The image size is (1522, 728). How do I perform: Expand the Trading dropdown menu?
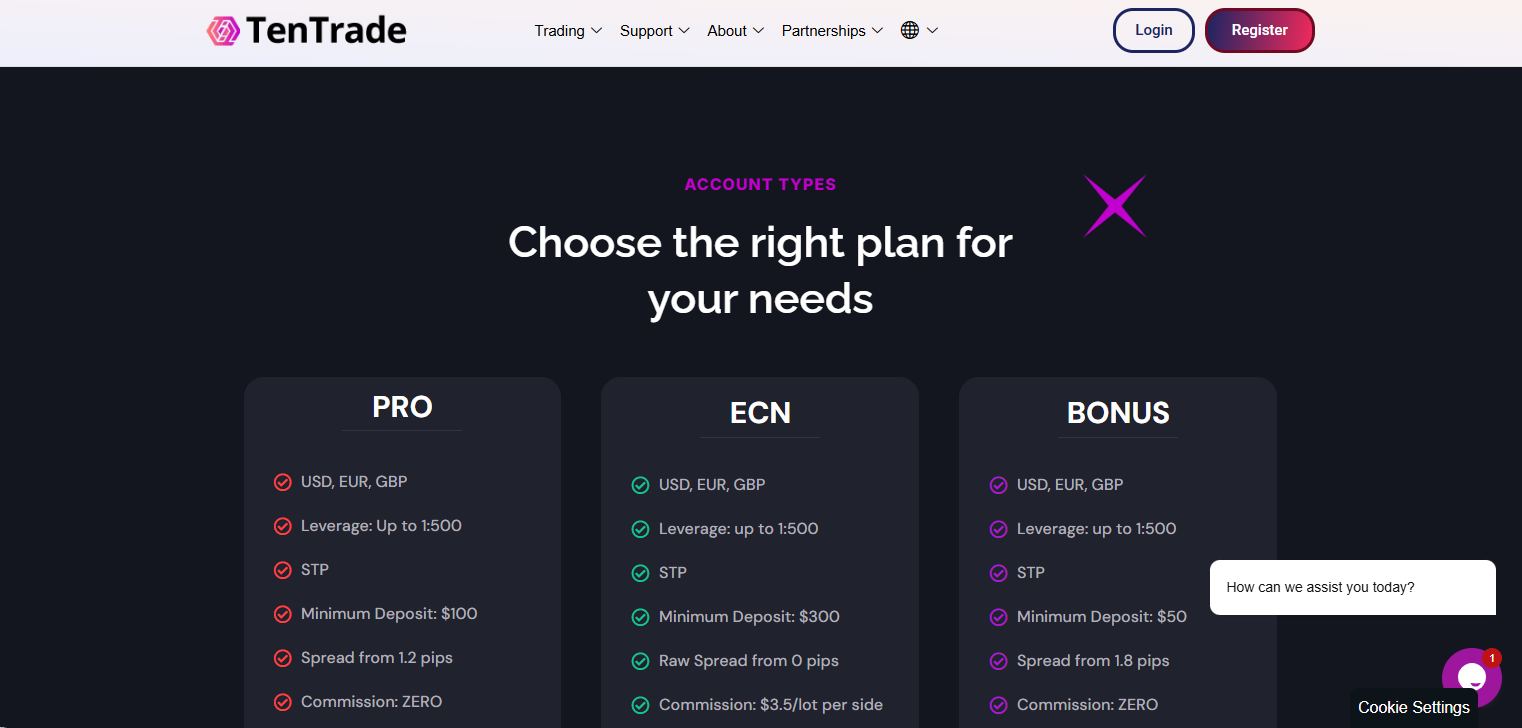tap(568, 31)
